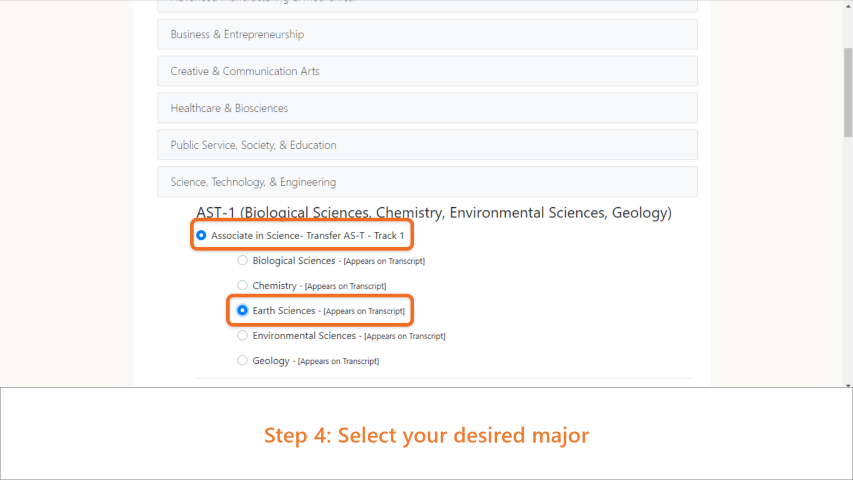Click the vertical scrollbar thumb

click(848, 93)
